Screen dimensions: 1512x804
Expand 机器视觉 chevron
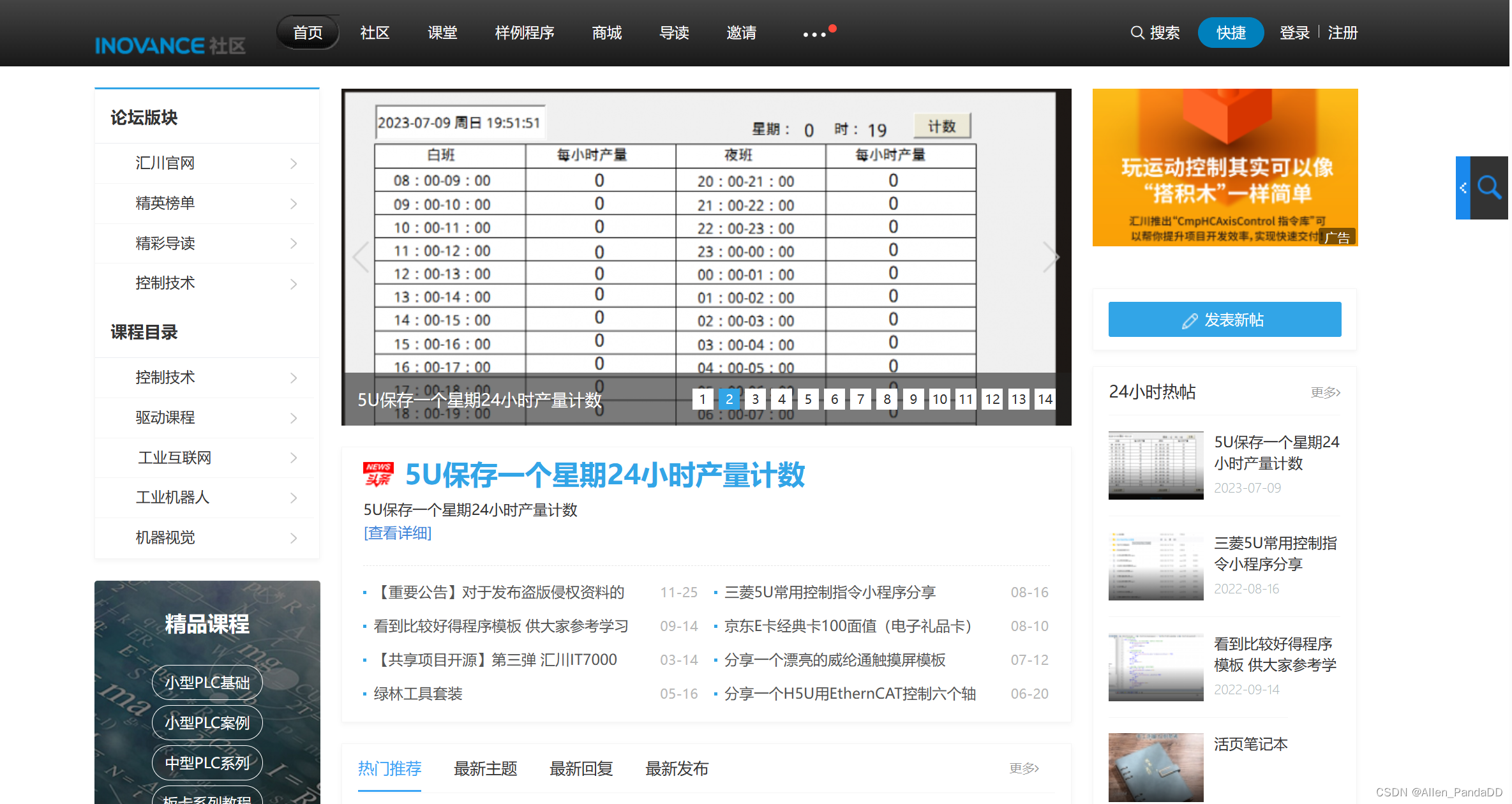pos(294,538)
